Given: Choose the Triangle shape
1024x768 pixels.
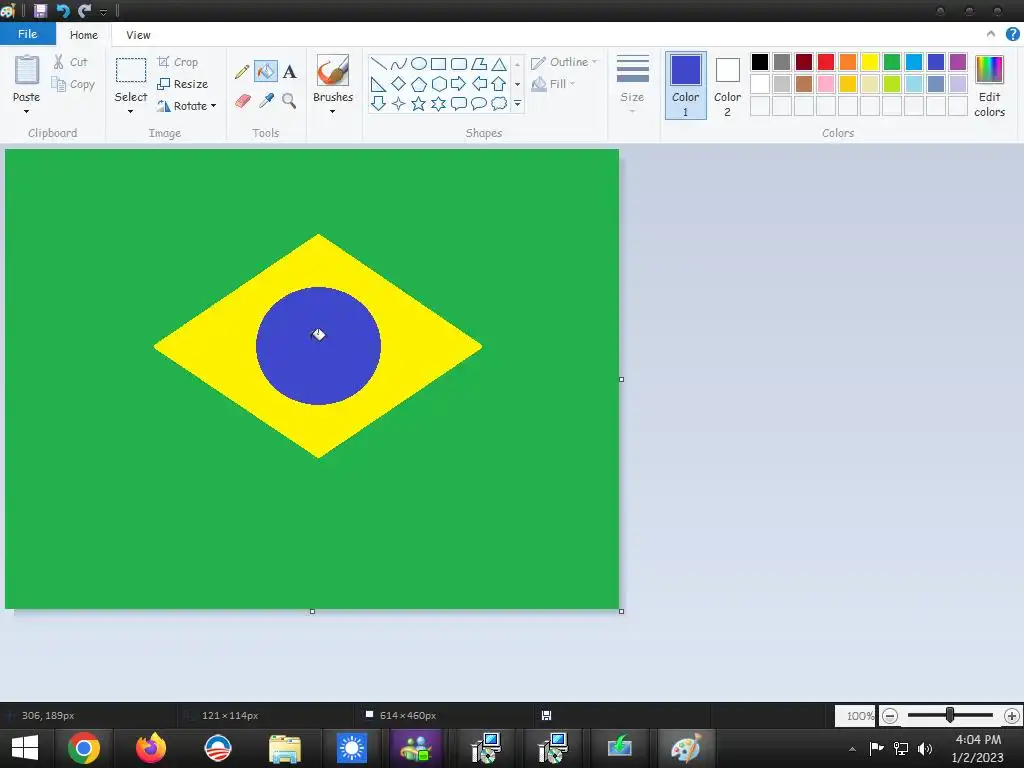Looking at the screenshot, I should point(500,63).
